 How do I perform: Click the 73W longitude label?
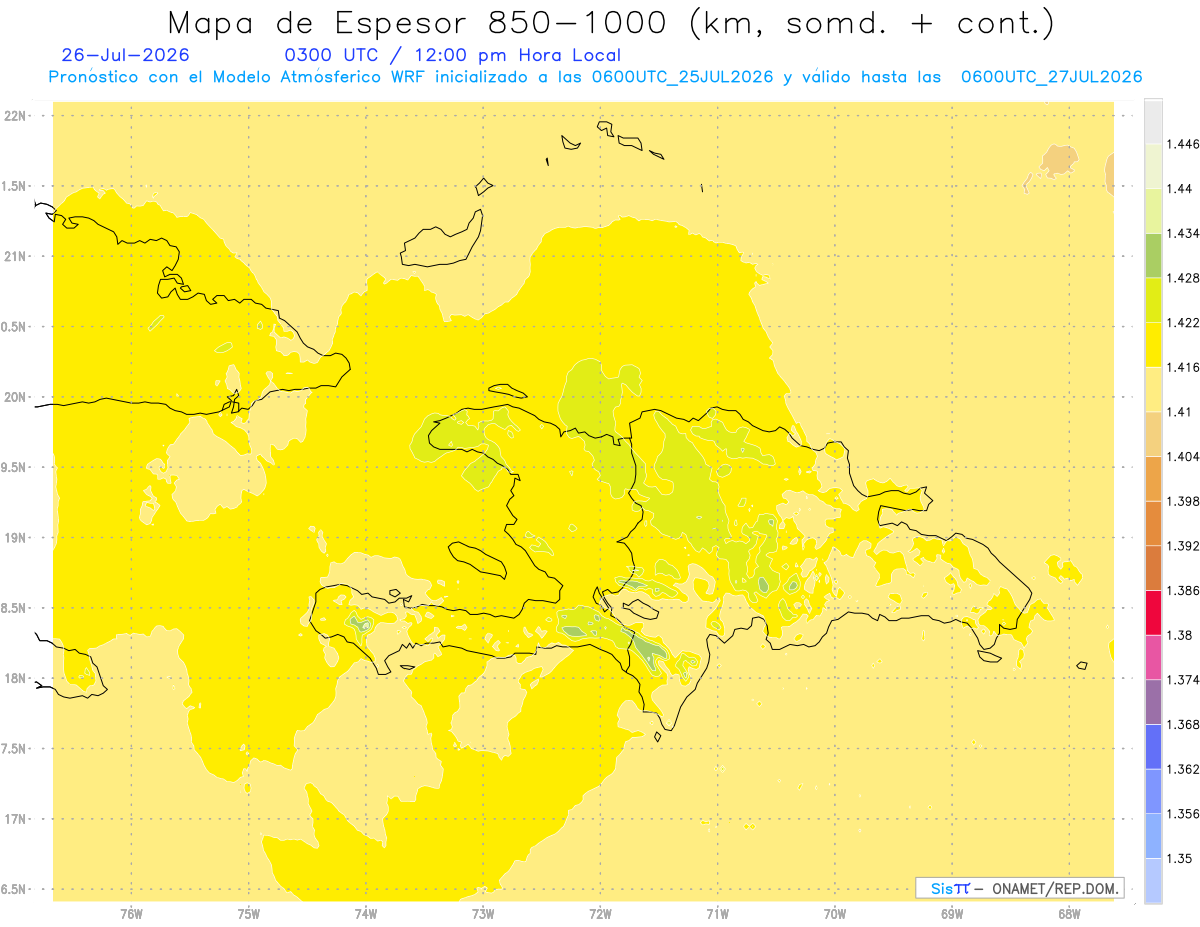click(x=483, y=914)
